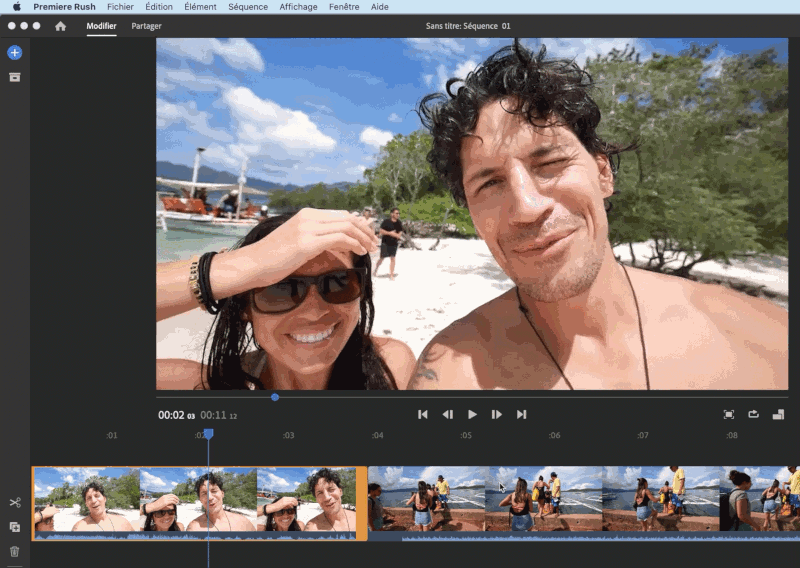This screenshot has height=568, width=800.
Task: Jump to the previous edit point
Action: (x=423, y=414)
